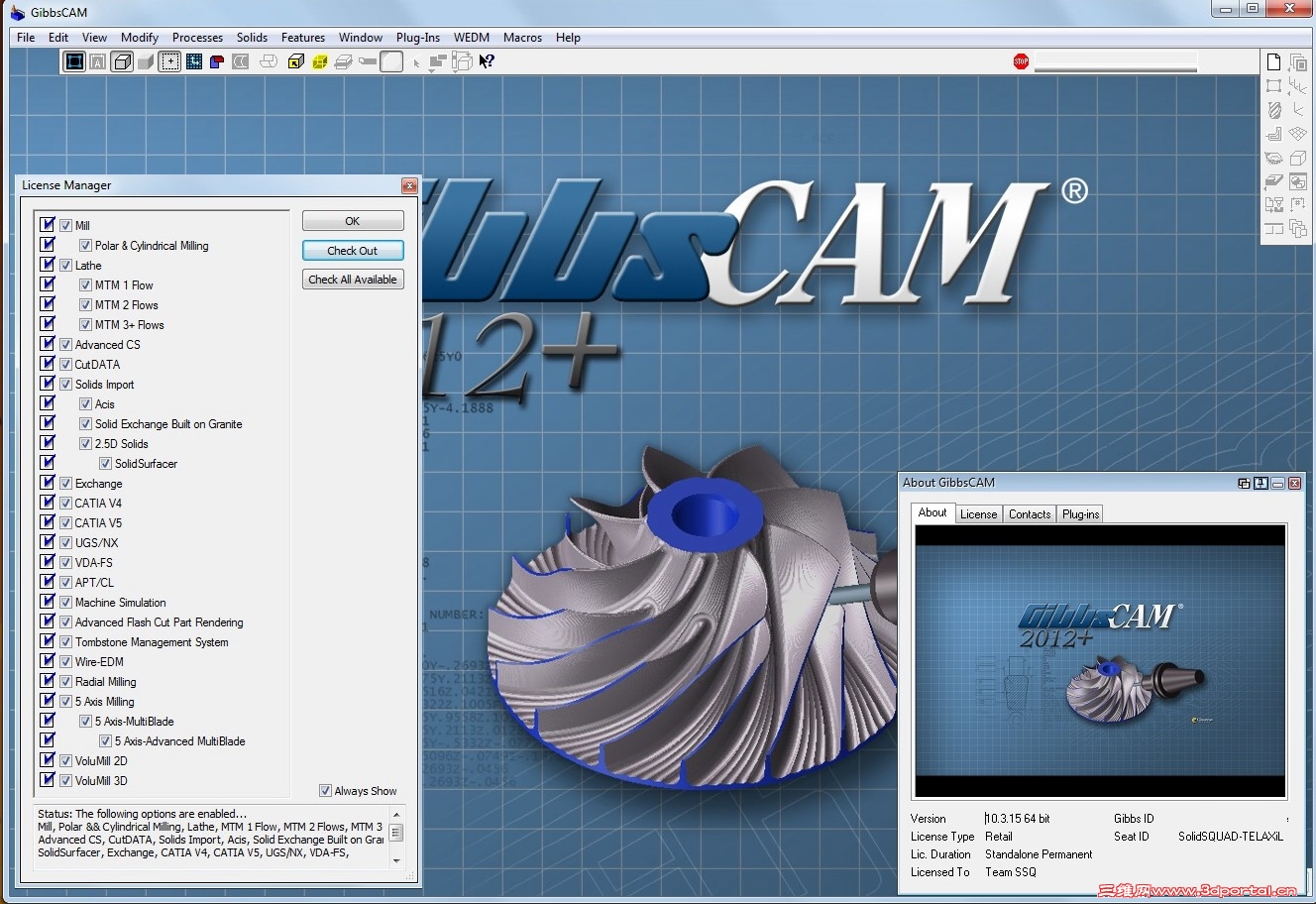Click the stop sign toolbar icon

1020,61
